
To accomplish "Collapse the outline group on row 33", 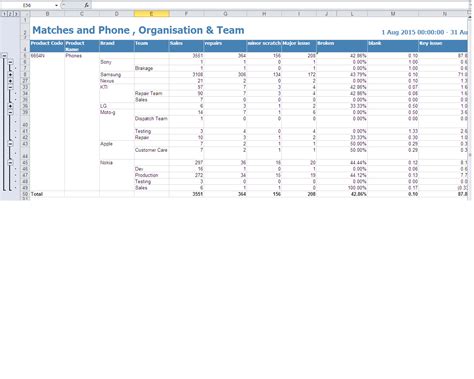I will coord(10,87).
